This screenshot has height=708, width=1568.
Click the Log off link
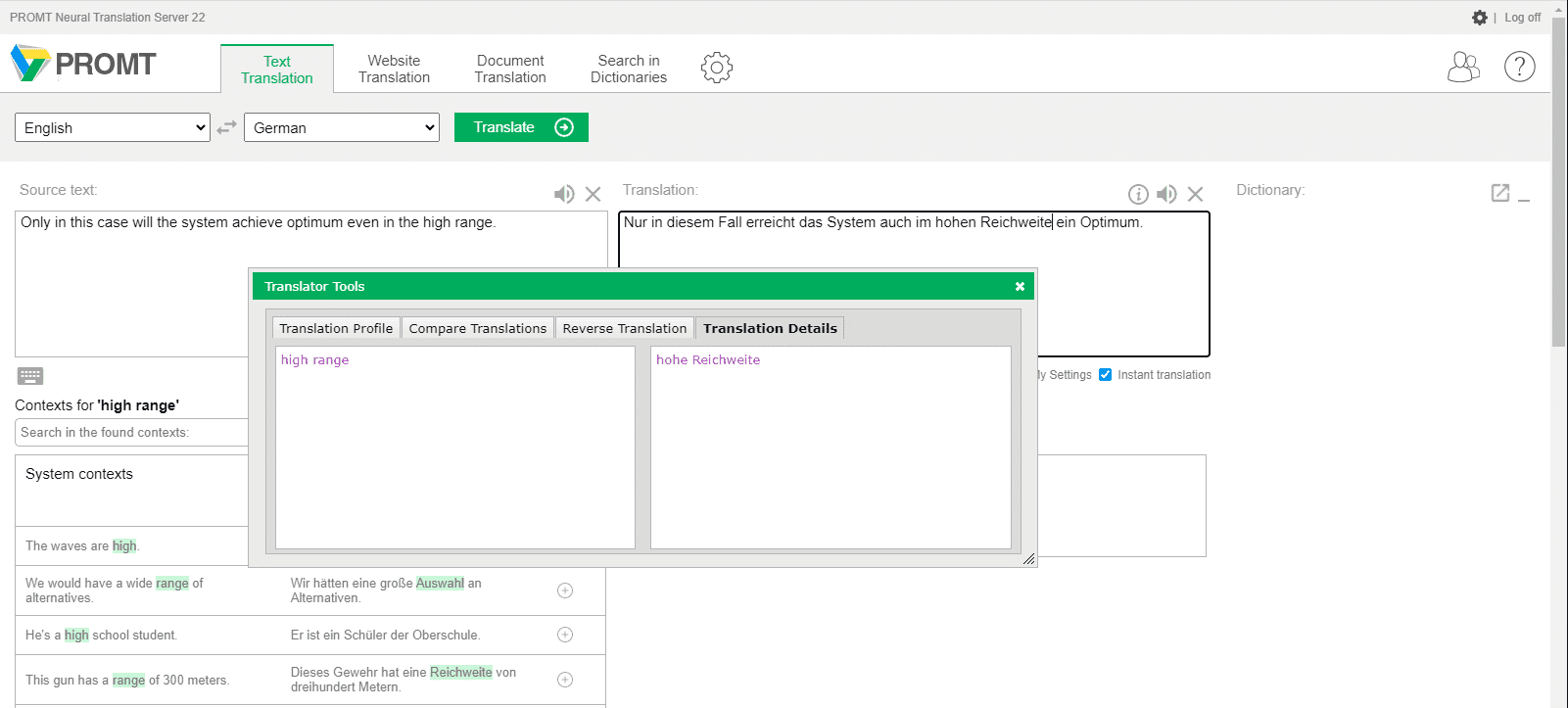coord(1522,18)
